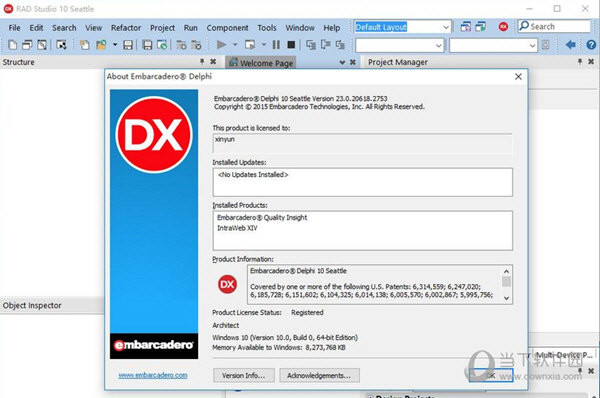This screenshot has width=600, height=398.
Task: Click the Trace Into toolbar icon
Action: click(x=311, y=45)
